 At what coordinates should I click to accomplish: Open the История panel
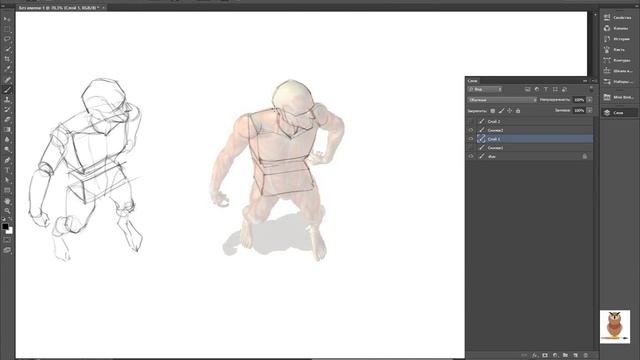click(x=618, y=39)
